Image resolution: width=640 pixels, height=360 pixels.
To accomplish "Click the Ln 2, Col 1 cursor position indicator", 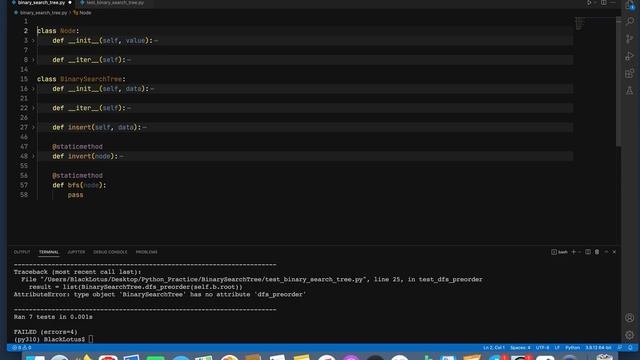I will tap(494, 347).
